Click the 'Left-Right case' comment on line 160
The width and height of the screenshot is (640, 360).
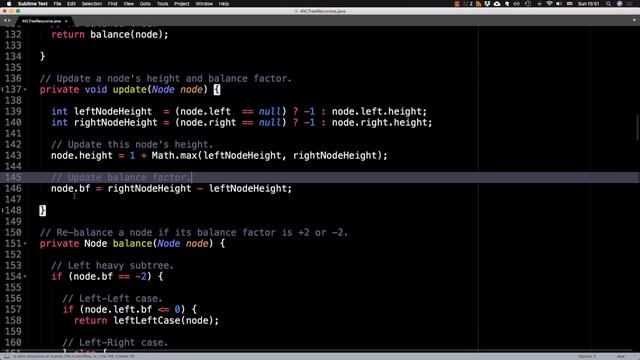tap(115, 342)
